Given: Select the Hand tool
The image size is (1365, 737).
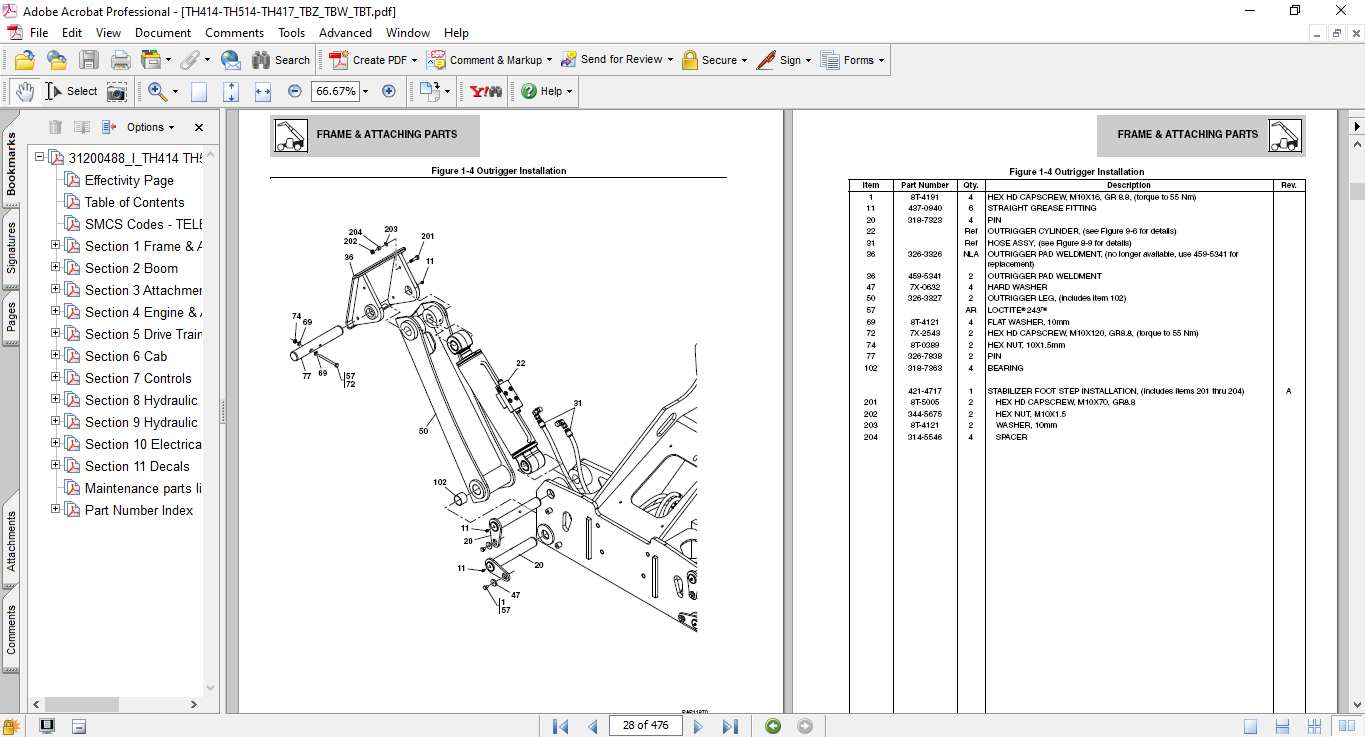Looking at the screenshot, I should coord(25,91).
